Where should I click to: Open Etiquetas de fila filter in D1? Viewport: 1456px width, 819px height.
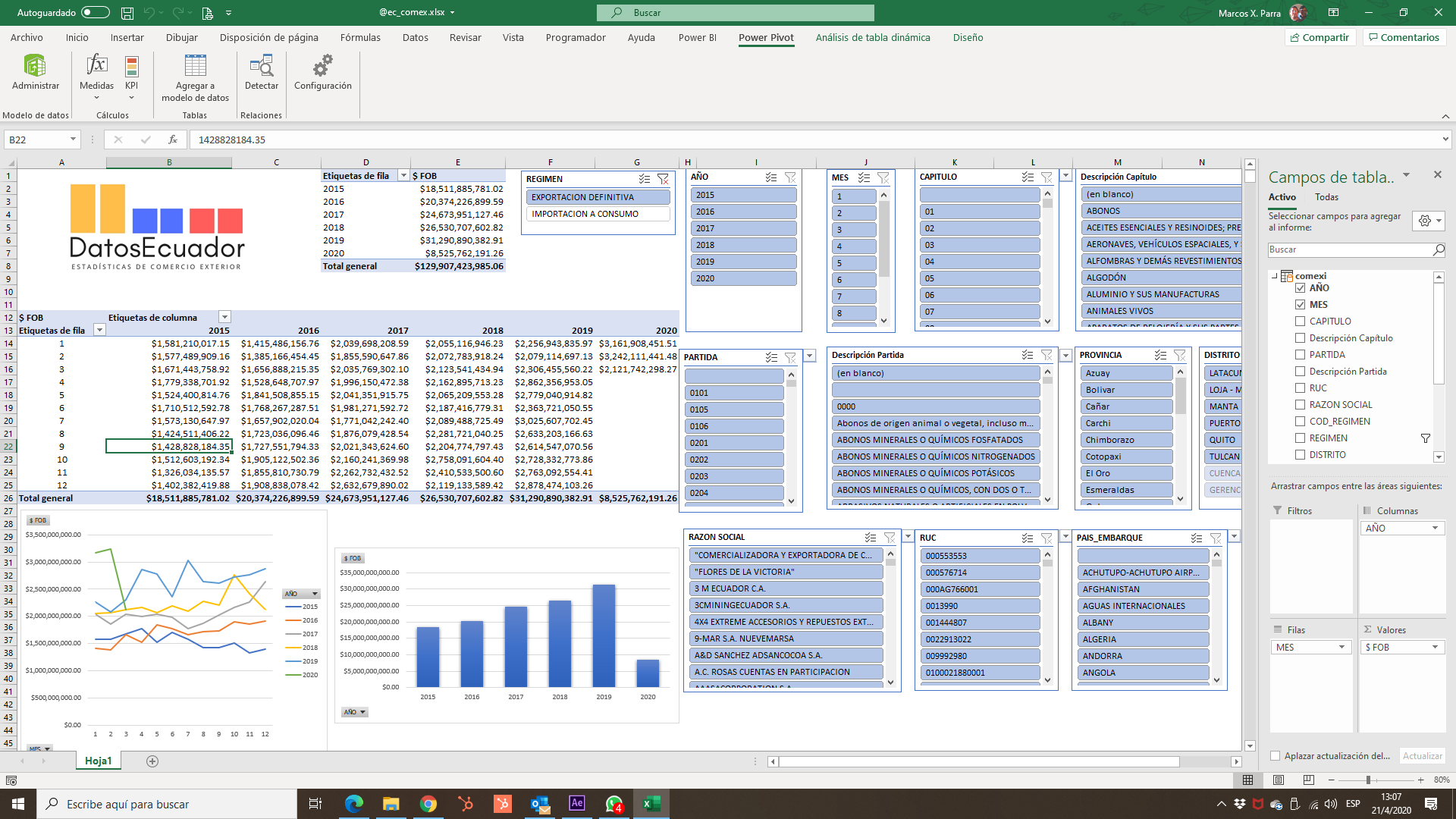pyautogui.click(x=403, y=176)
